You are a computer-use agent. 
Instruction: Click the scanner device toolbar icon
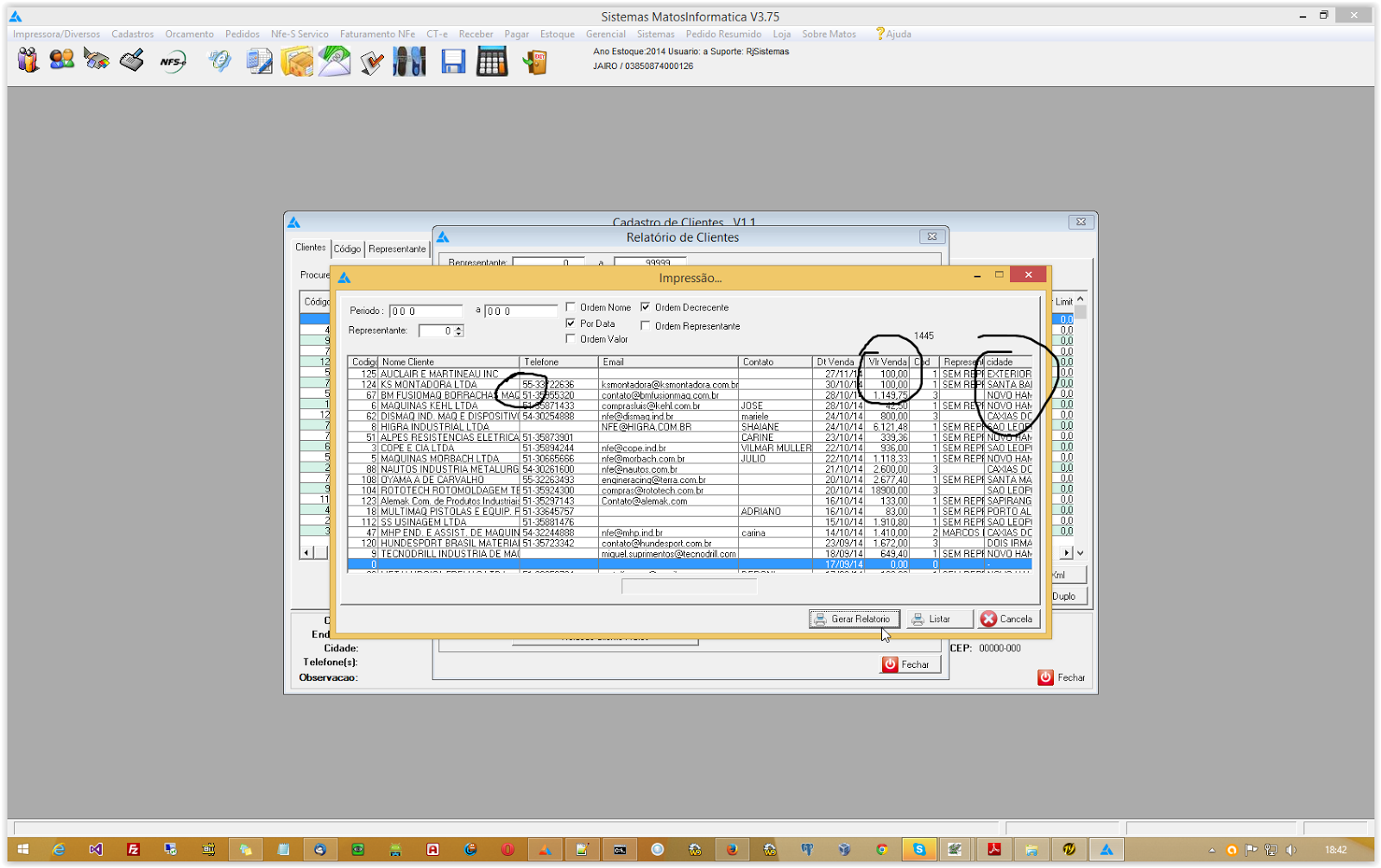(x=132, y=60)
